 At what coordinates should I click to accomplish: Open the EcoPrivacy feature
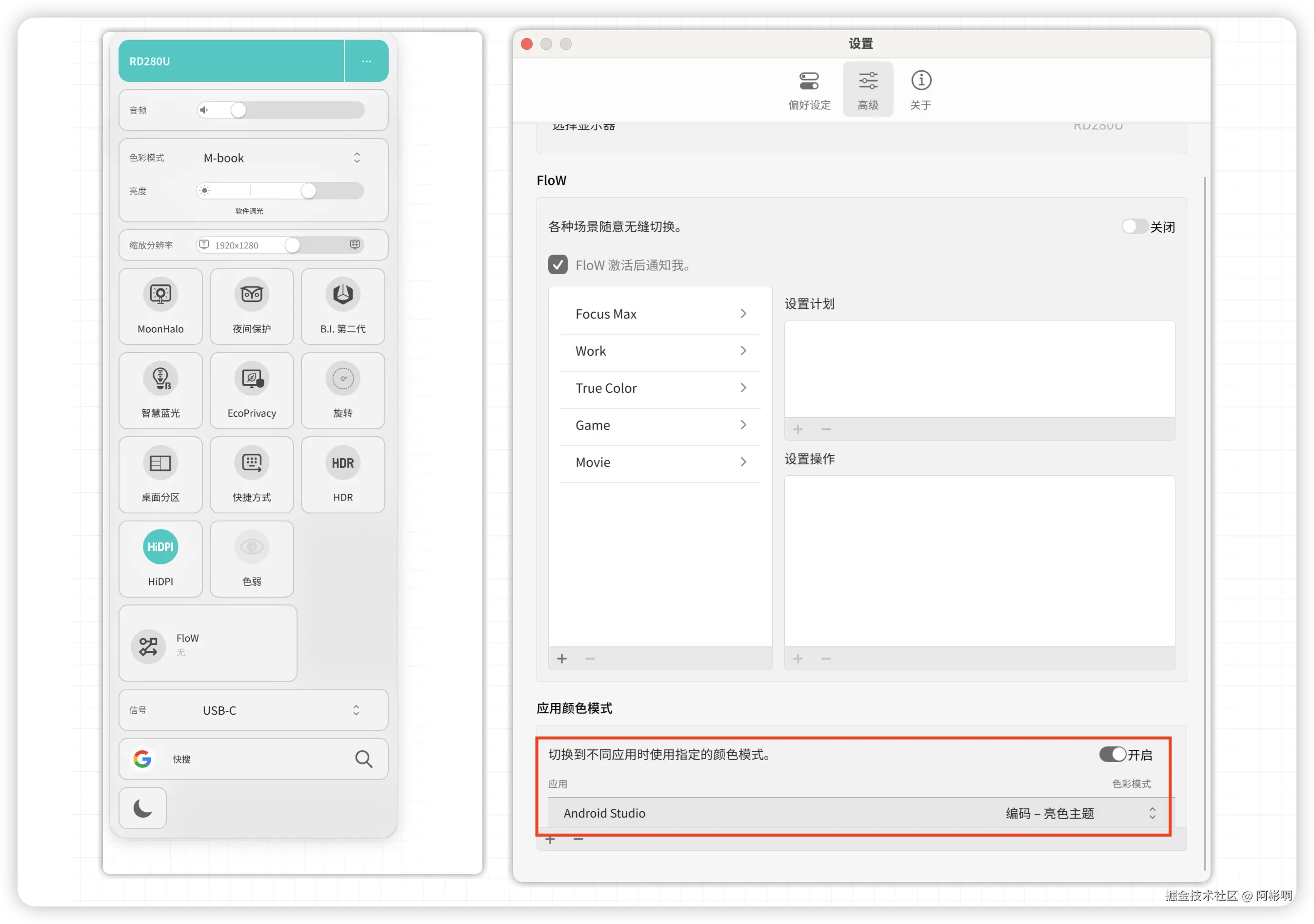(x=251, y=390)
